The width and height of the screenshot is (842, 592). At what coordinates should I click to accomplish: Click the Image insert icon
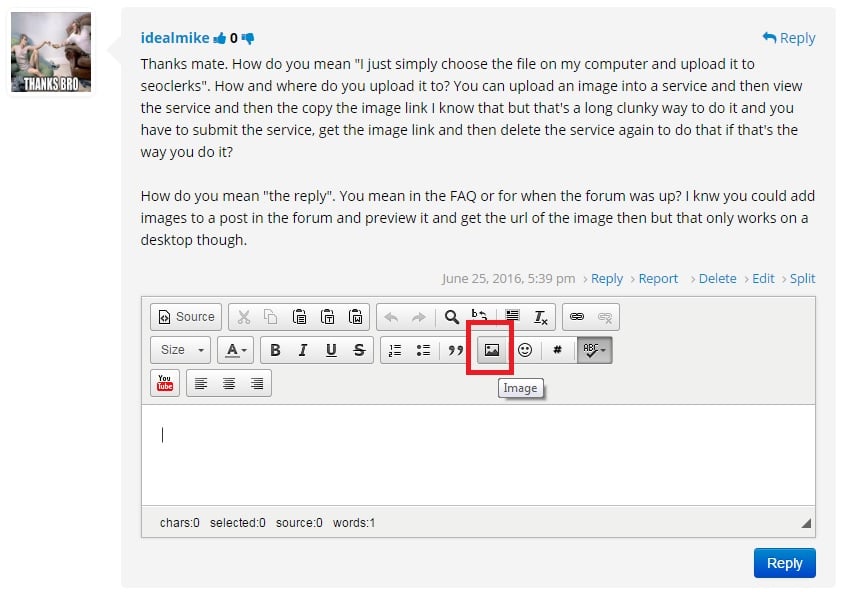pos(492,350)
